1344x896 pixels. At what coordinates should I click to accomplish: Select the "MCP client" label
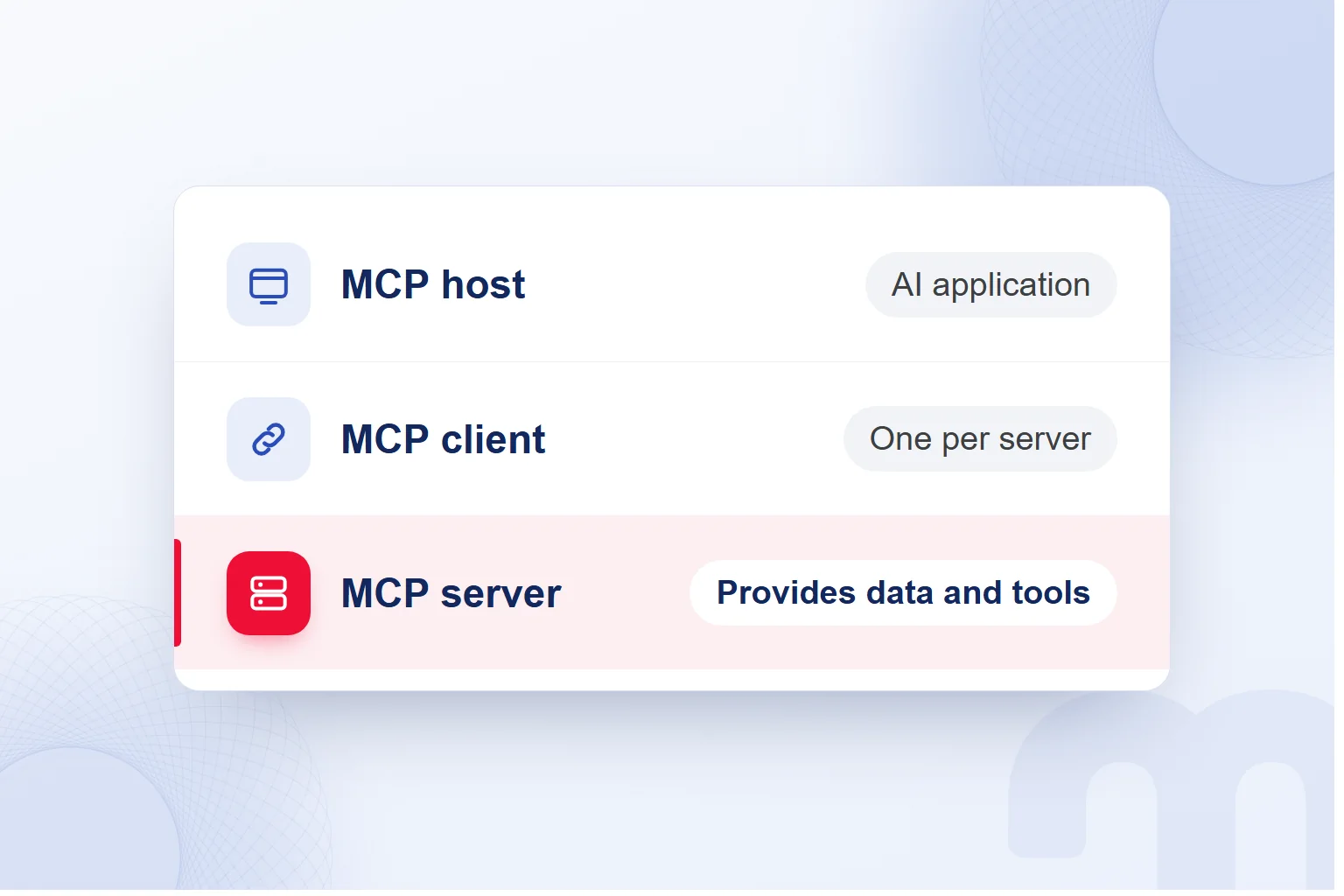443,439
